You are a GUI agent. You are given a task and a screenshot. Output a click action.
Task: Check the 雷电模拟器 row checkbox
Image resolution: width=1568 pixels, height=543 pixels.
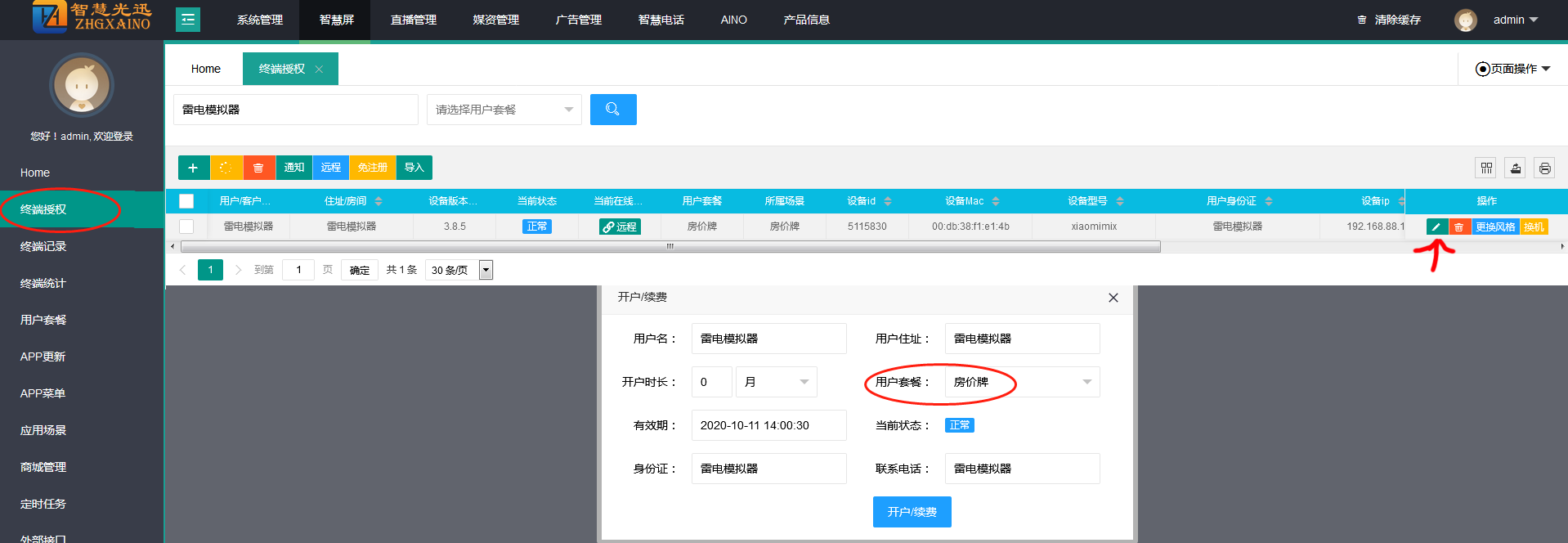click(x=186, y=227)
